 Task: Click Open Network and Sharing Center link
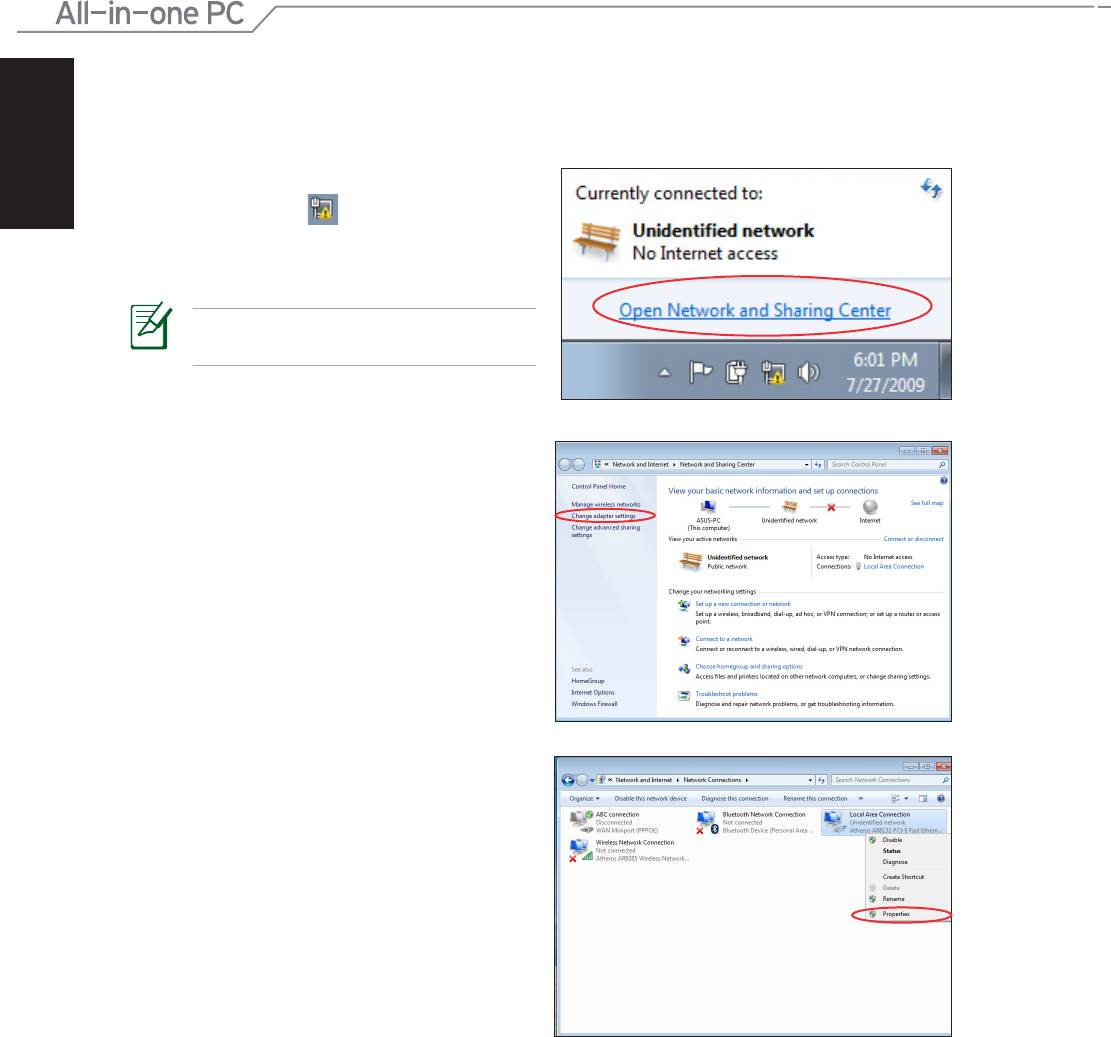(754, 310)
